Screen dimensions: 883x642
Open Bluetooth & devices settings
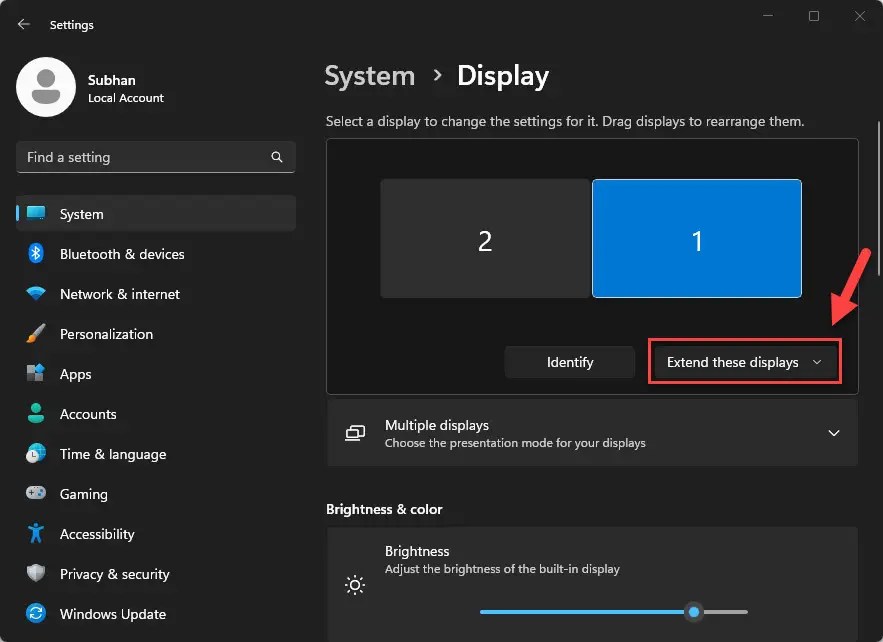tap(121, 254)
